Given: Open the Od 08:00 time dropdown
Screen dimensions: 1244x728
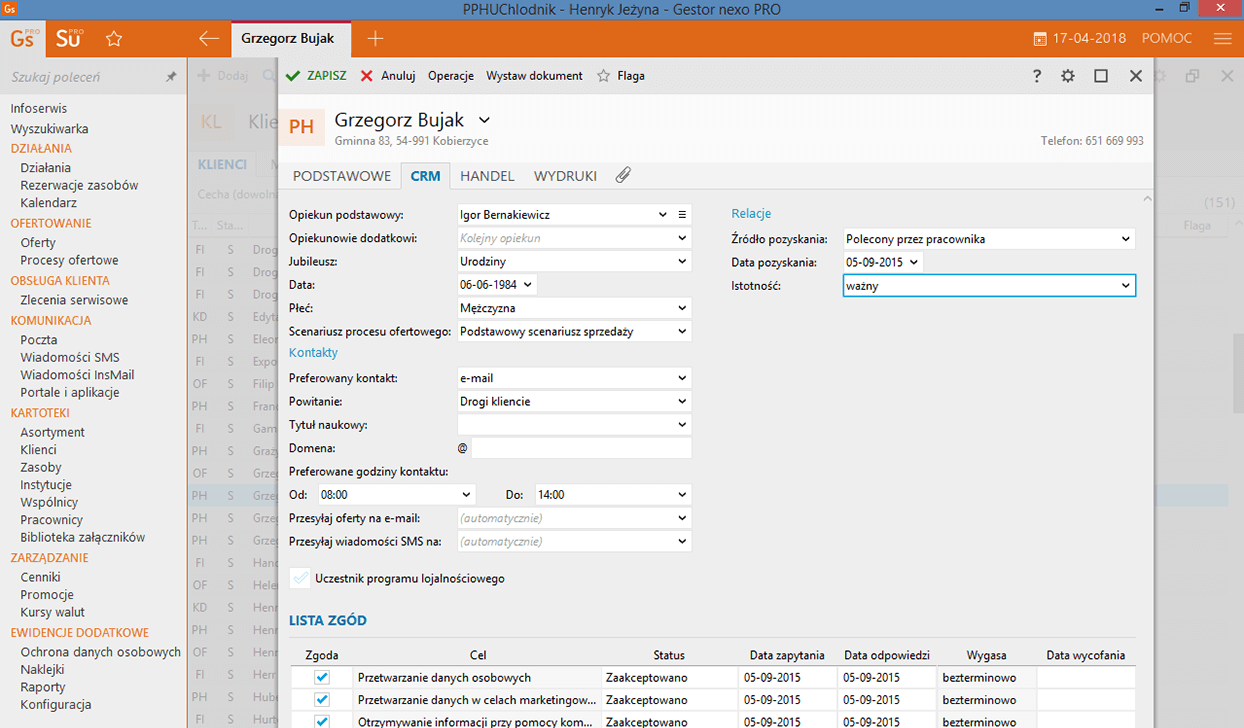Looking at the screenshot, I should coord(467,494).
